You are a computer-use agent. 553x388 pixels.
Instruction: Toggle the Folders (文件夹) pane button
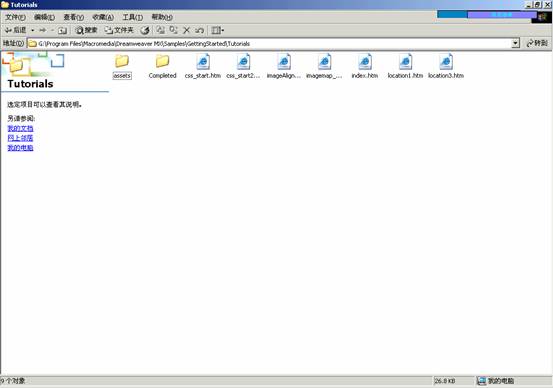119,30
